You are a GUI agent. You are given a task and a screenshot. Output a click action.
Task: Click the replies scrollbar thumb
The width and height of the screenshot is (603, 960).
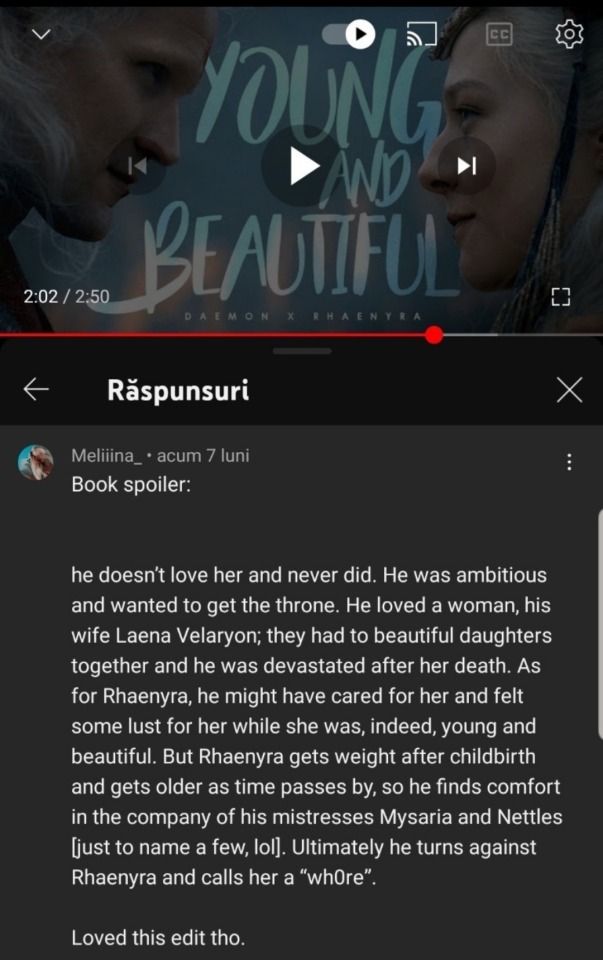pos(600,624)
